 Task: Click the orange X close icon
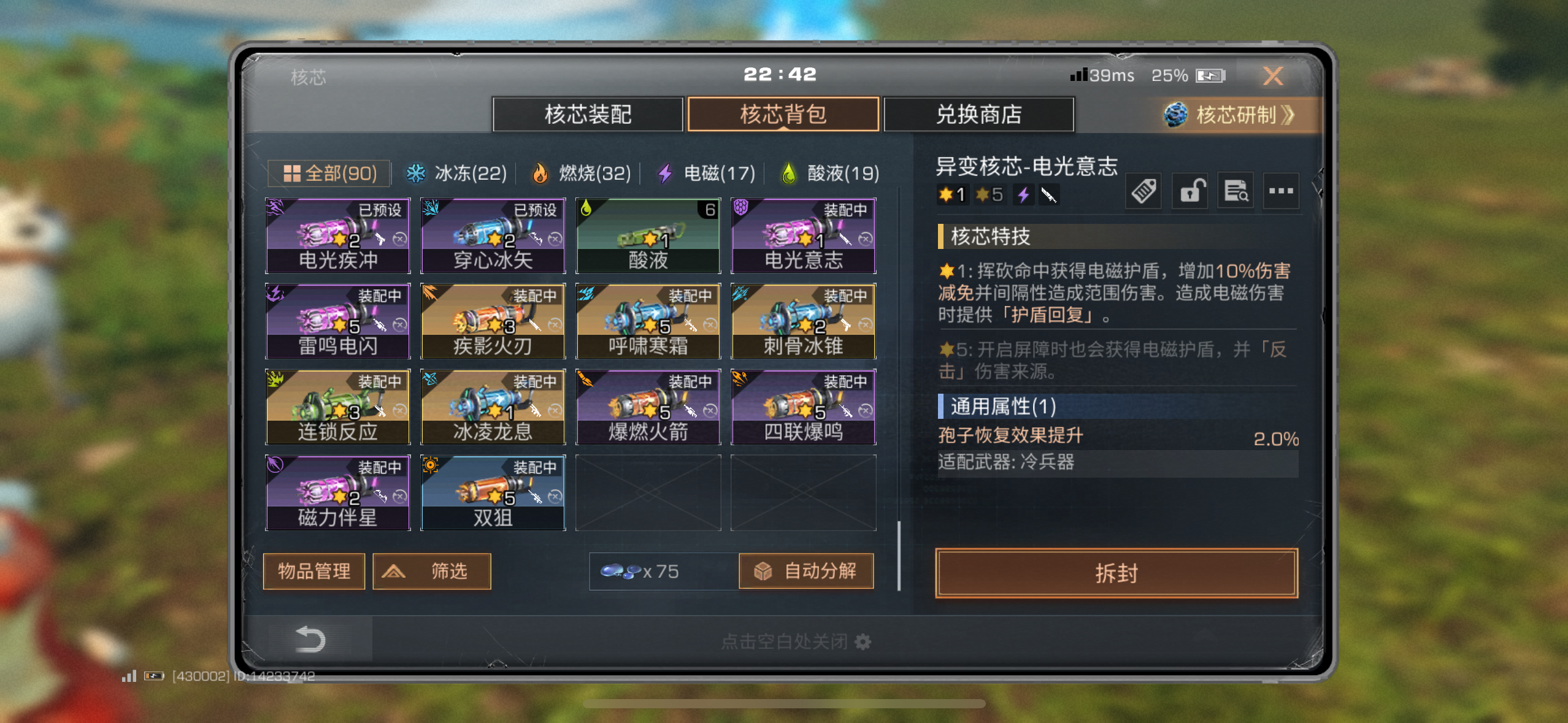1273,76
